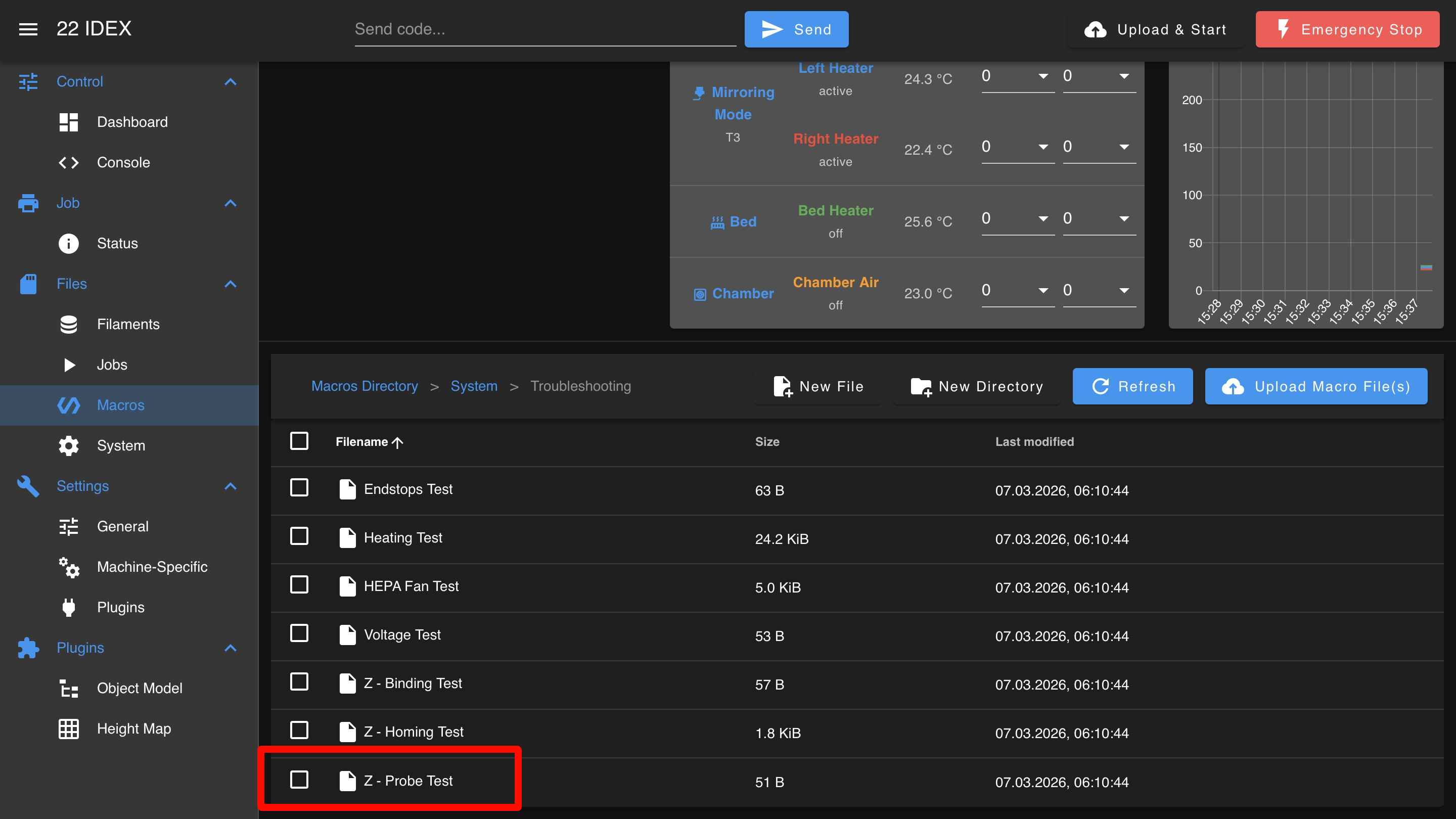Click the Job printer icon
Image resolution: width=1456 pixels, height=819 pixels.
point(28,203)
